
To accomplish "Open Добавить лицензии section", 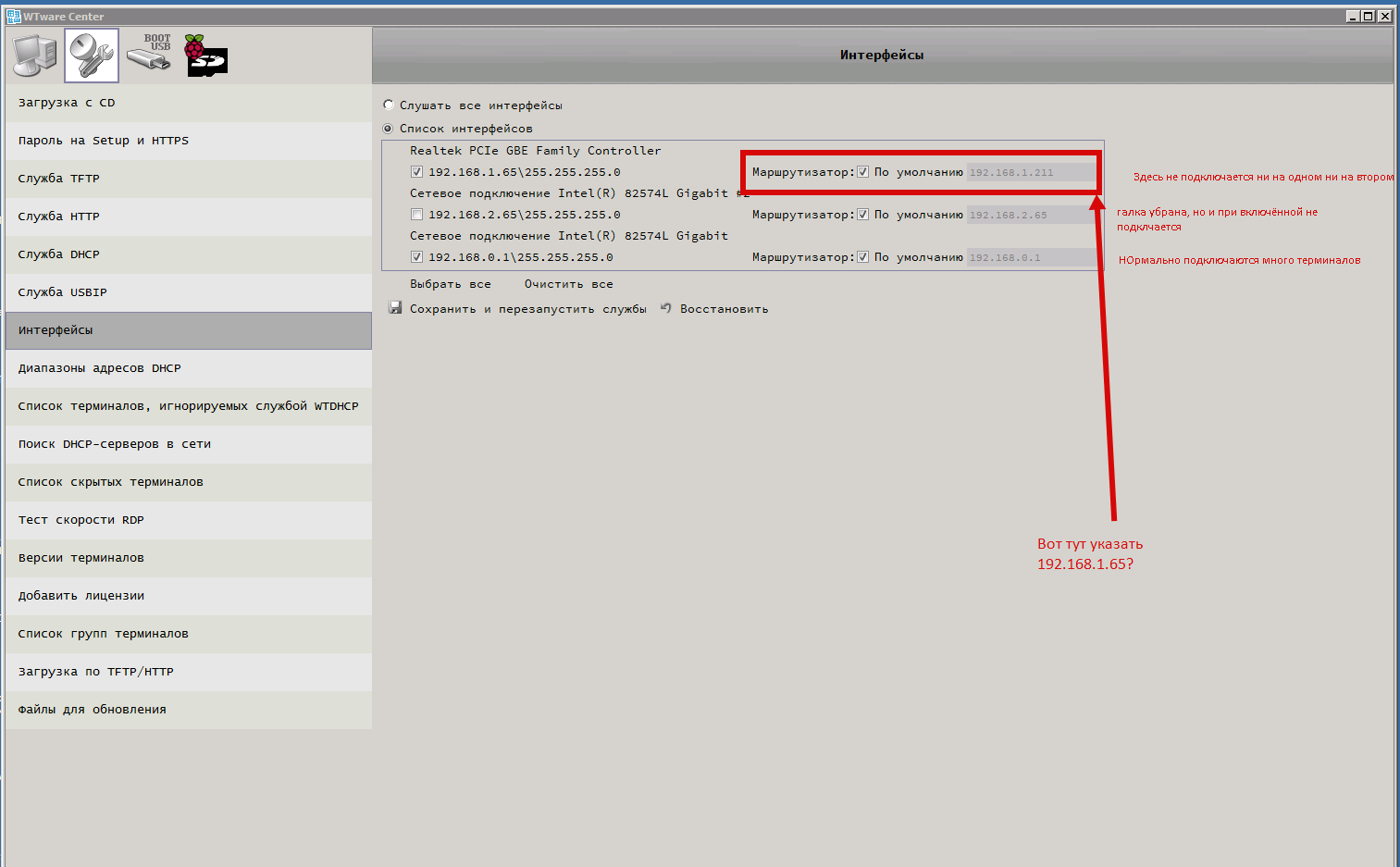I will [189, 596].
